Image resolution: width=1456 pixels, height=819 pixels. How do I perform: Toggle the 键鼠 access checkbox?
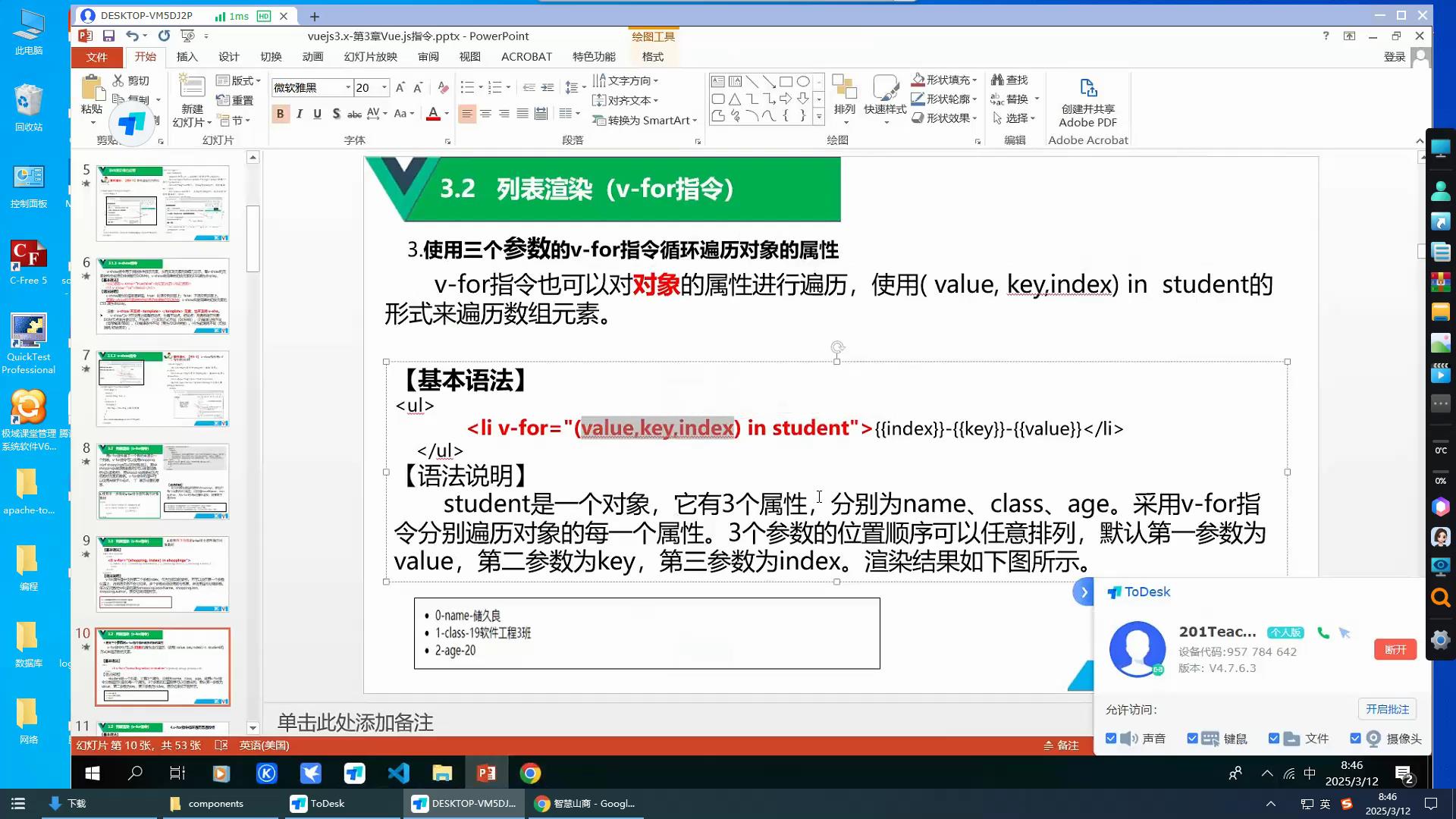tap(1192, 739)
